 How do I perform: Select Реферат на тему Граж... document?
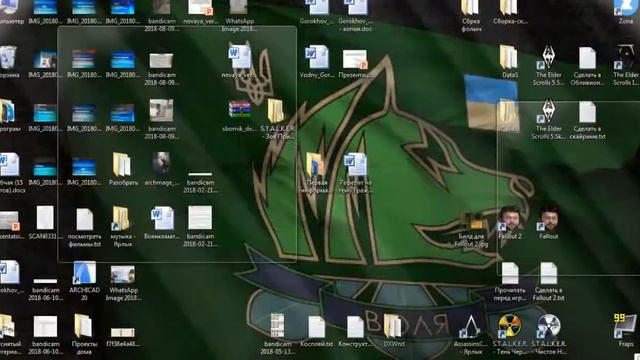tap(355, 173)
